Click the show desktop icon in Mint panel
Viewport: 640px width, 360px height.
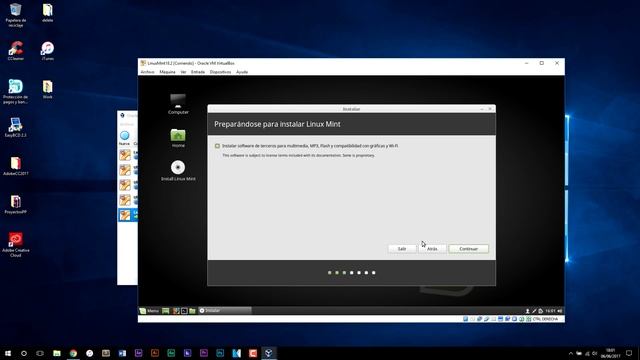point(165,311)
